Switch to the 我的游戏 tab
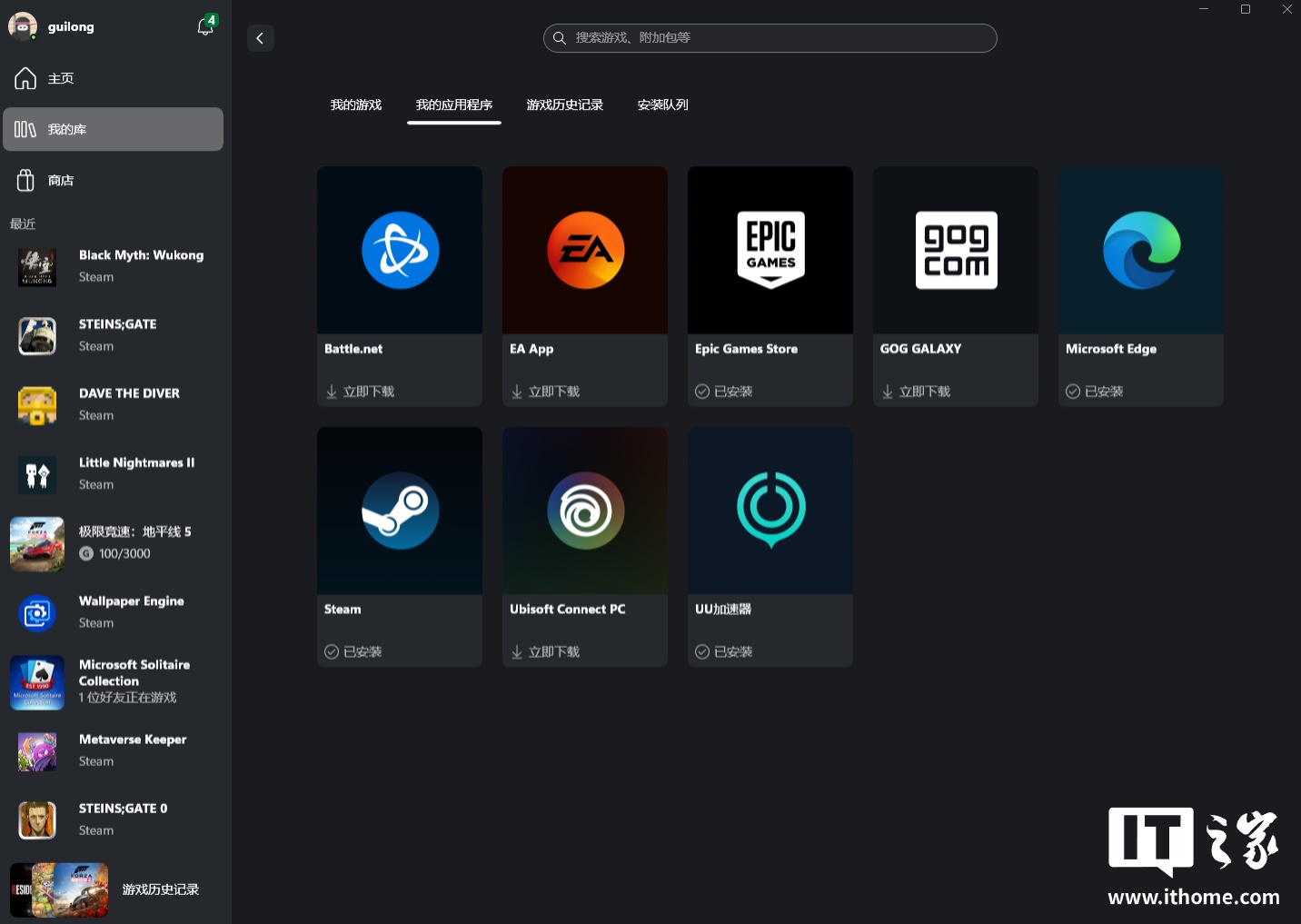Screen dimensions: 1301x924 click(356, 104)
